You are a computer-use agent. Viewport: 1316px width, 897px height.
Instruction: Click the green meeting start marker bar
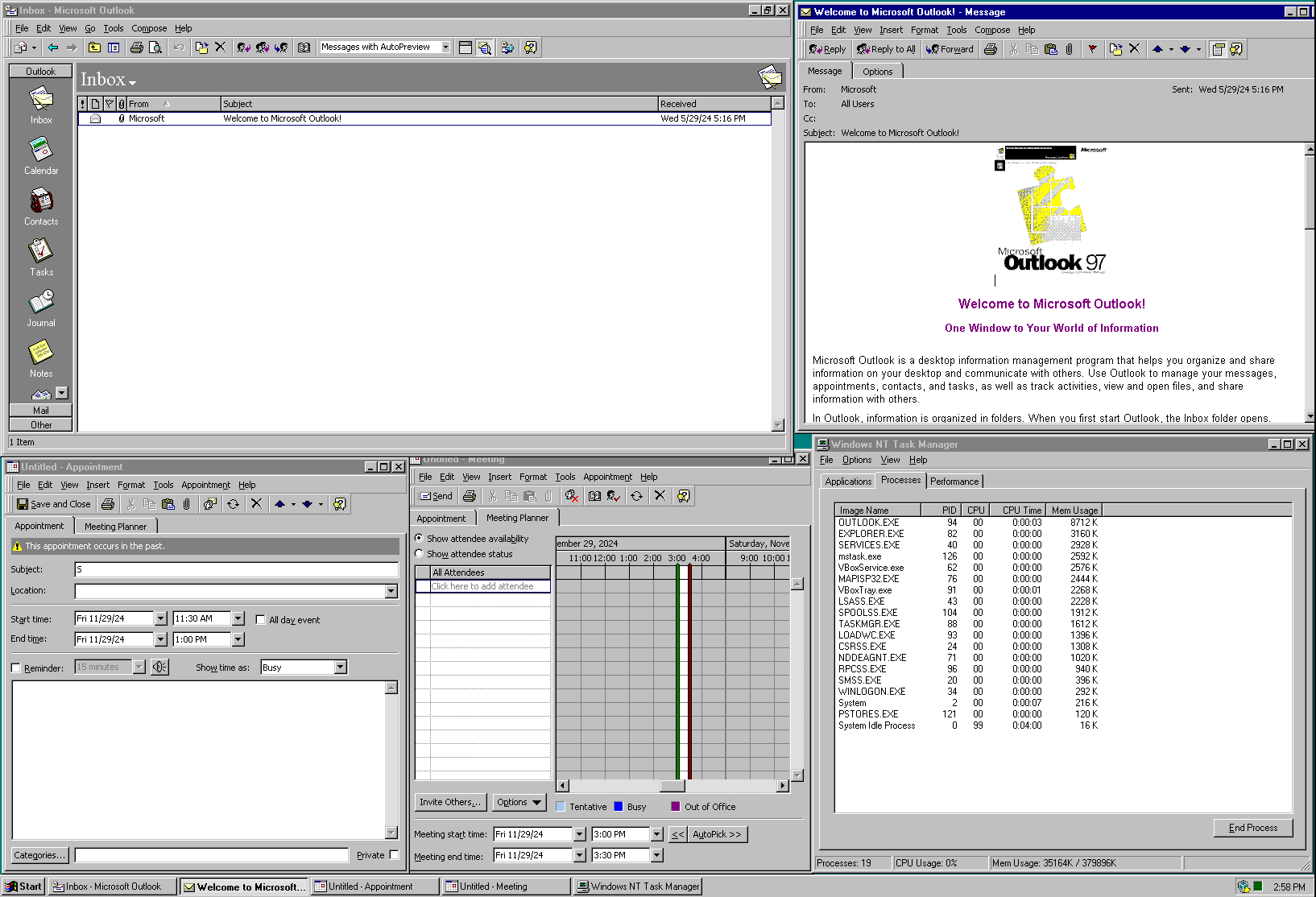[x=678, y=672]
